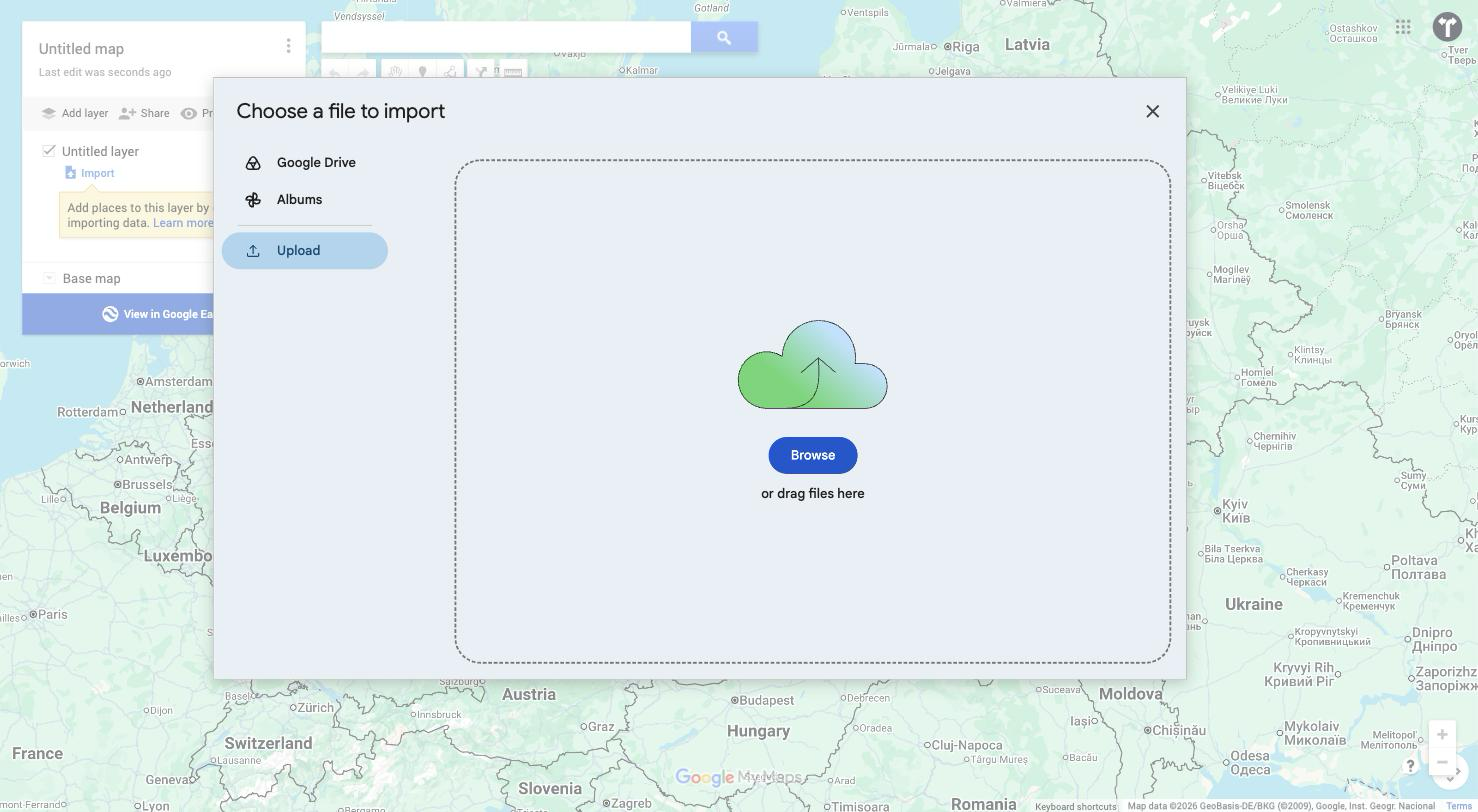
Task: Click the Riga label on the map
Action: 966,46
